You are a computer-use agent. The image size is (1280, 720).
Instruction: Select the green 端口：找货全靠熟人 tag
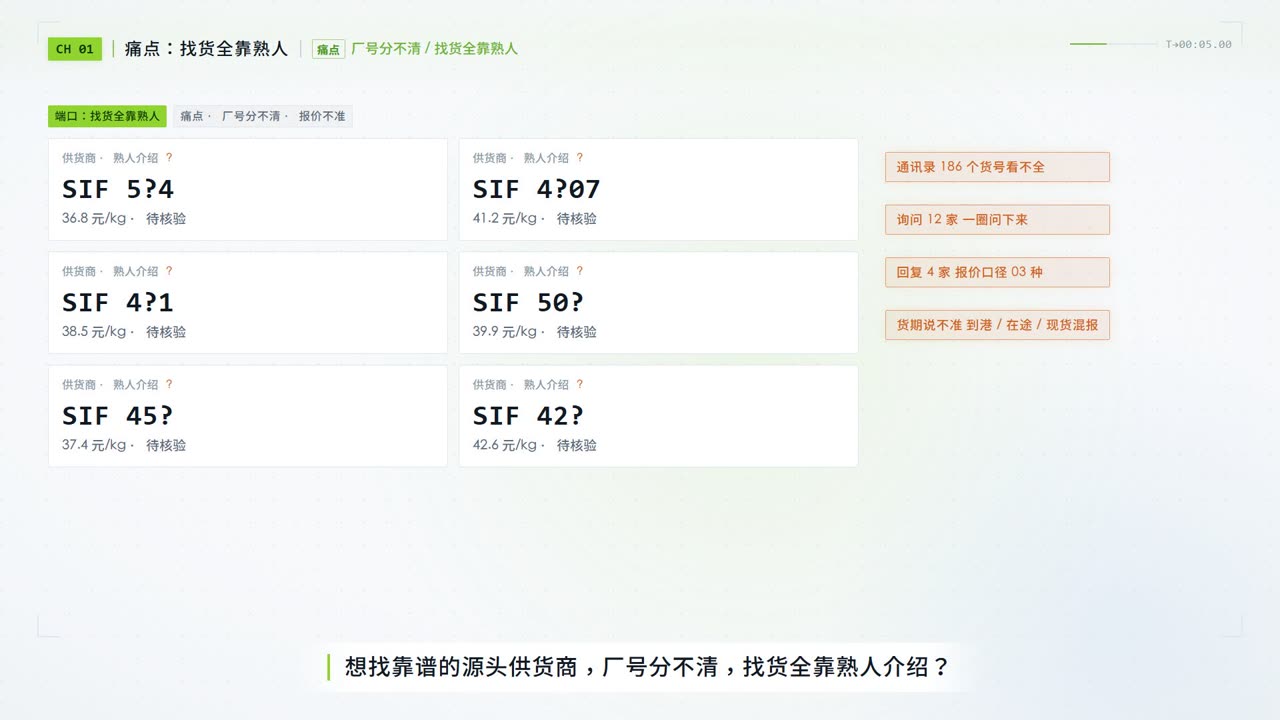[x=107, y=116]
